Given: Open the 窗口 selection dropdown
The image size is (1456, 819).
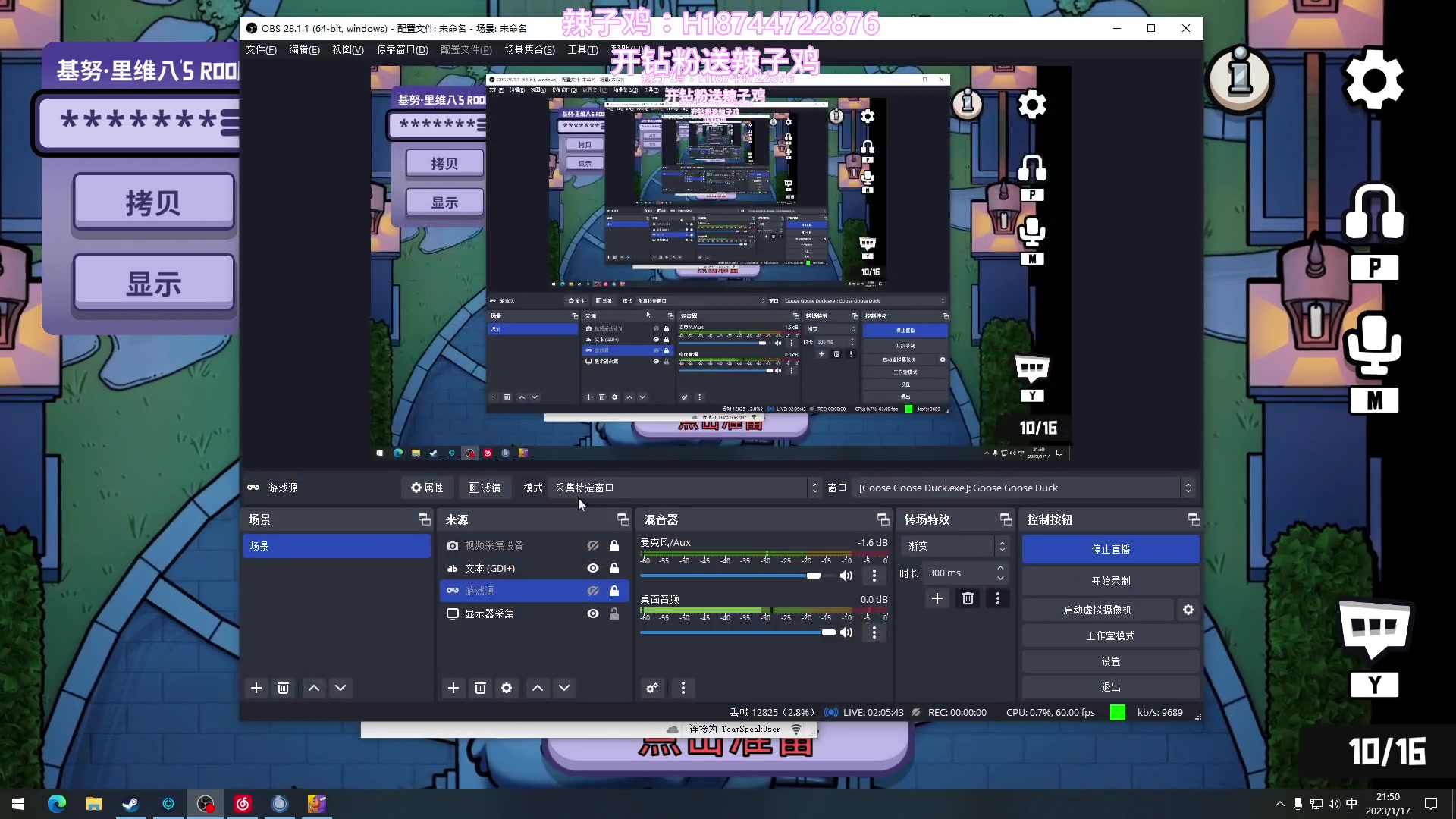Looking at the screenshot, I should 1023,488.
